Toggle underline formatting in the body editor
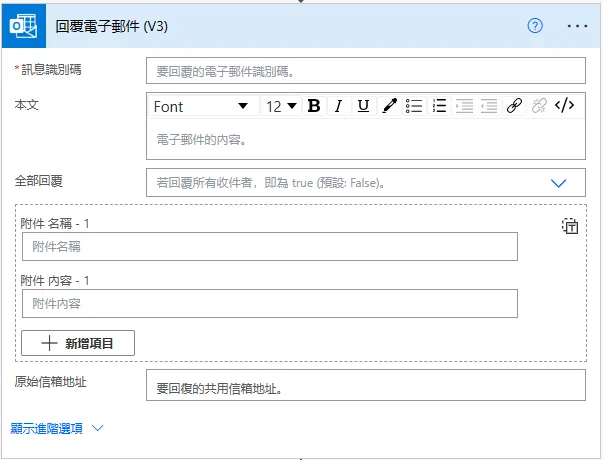Screen dimensions: 603x460 [x=363, y=105]
